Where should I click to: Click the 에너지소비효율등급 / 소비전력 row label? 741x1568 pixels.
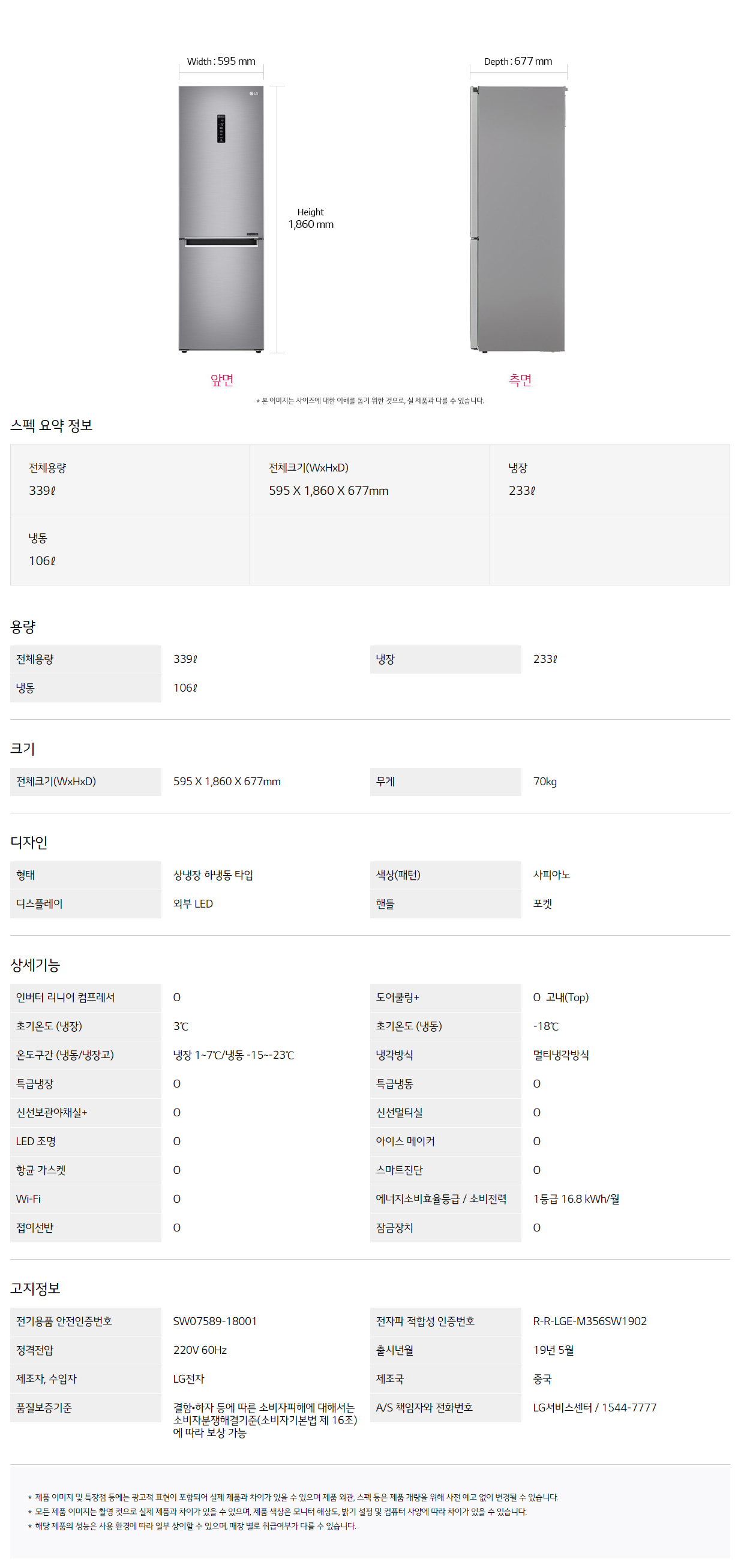(441, 1198)
